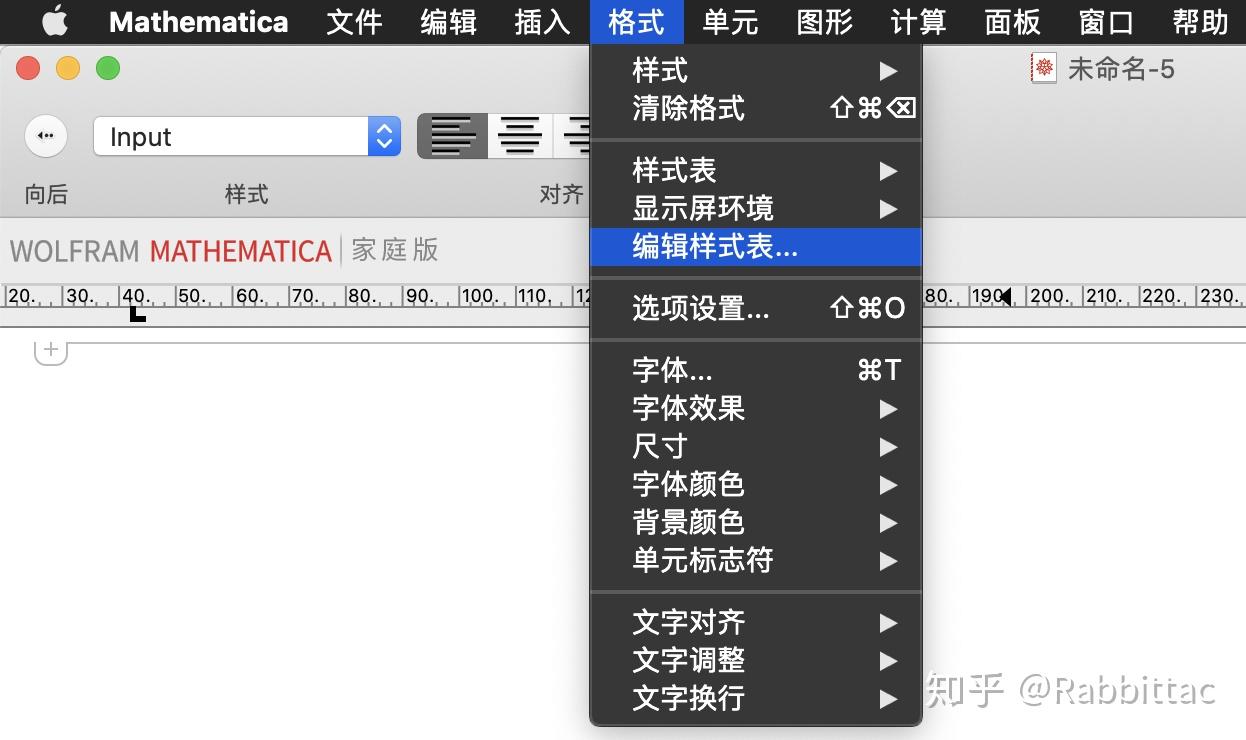Screen dimensions: 1246x740
Task: Open the Apple logo menu
Action: pos(54,21)
